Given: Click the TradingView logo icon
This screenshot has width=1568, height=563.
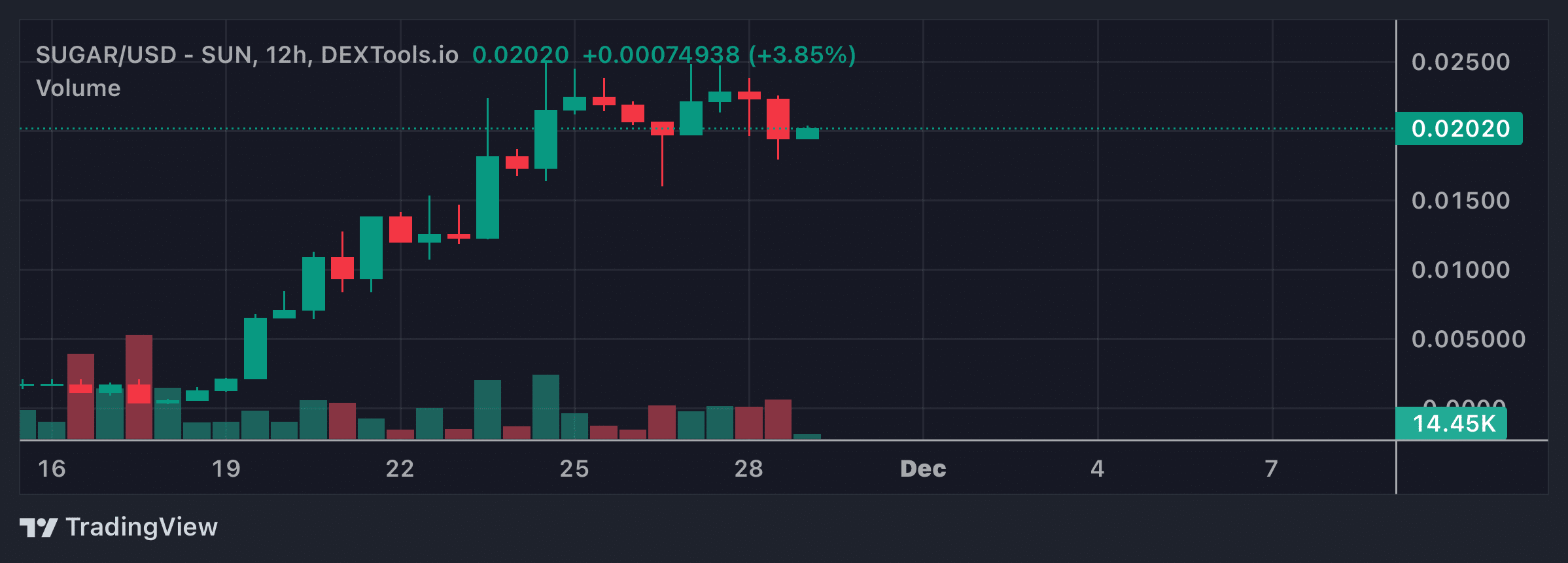Looking at the screenshot, I should tap(39, 527).
